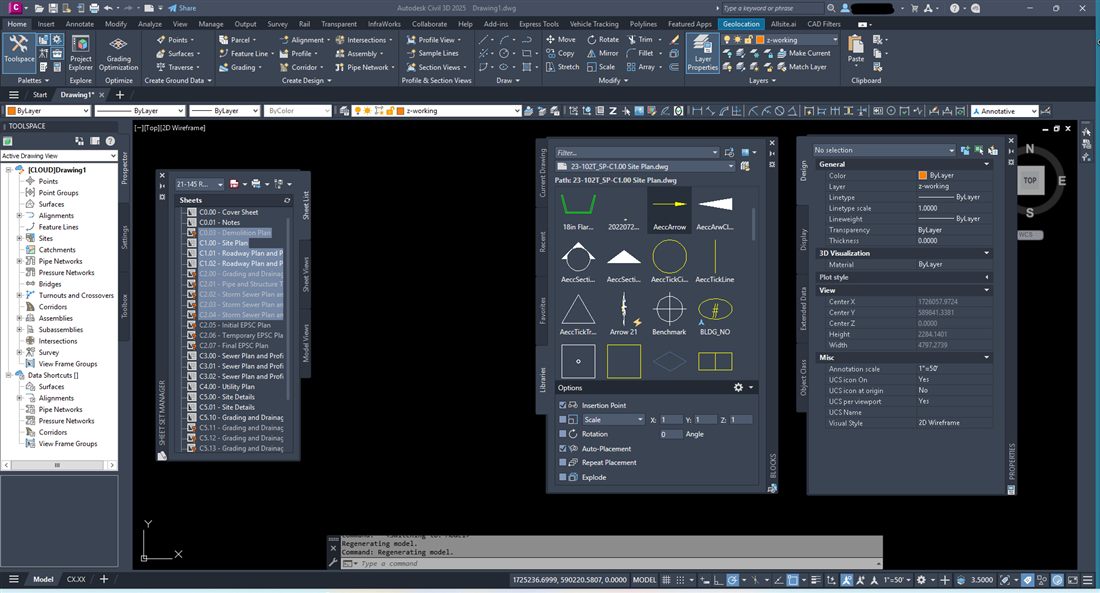Click the Paste clipboard button
The image size is (1100, 593).
coord(856,49)
